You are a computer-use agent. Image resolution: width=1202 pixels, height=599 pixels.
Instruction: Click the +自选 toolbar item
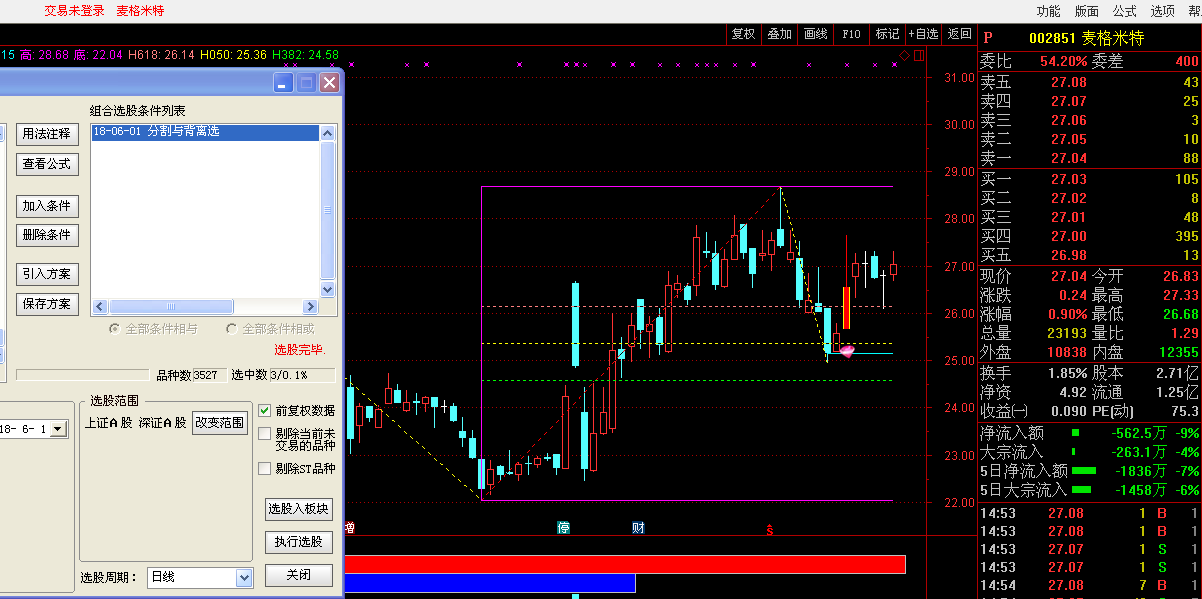[923, 34]
